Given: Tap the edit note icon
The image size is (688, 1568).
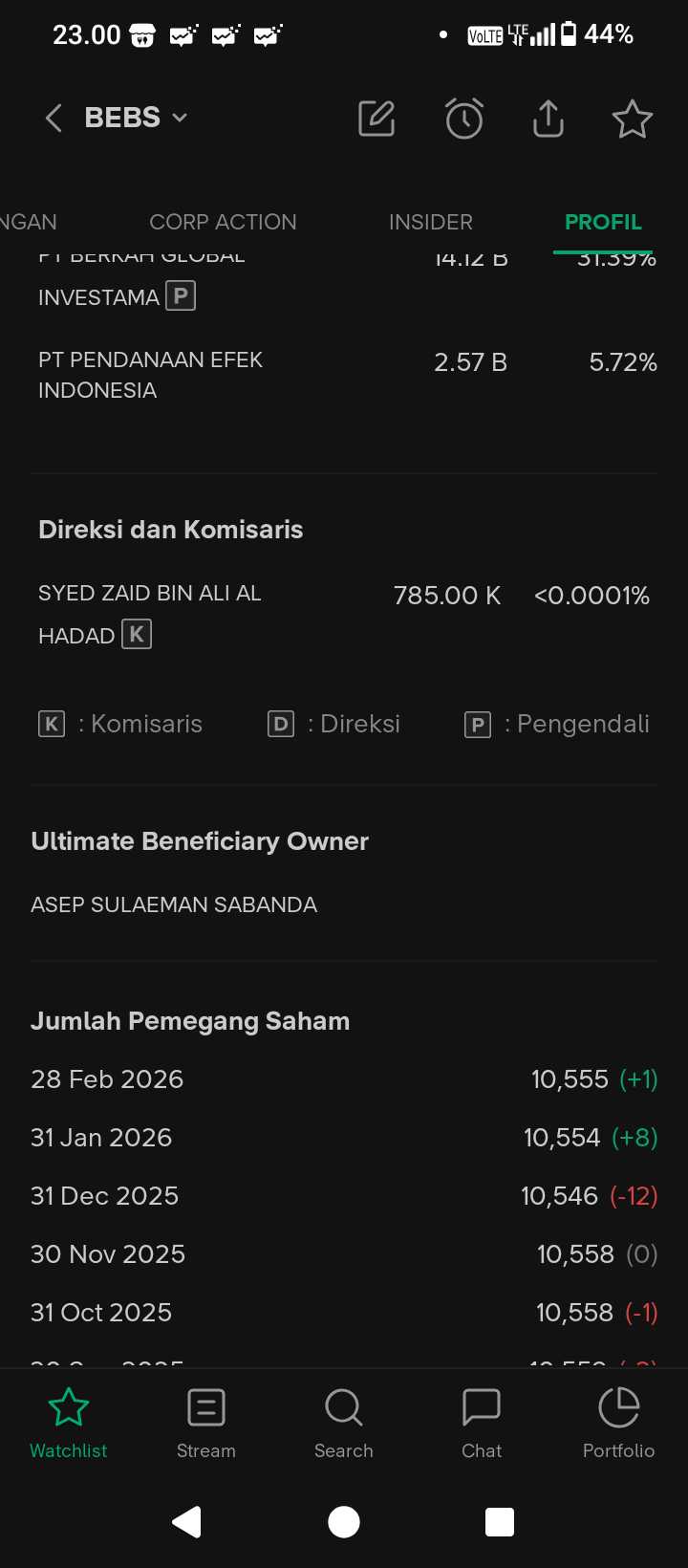Looking at the screenshot, I should click(x=376, y=119).
